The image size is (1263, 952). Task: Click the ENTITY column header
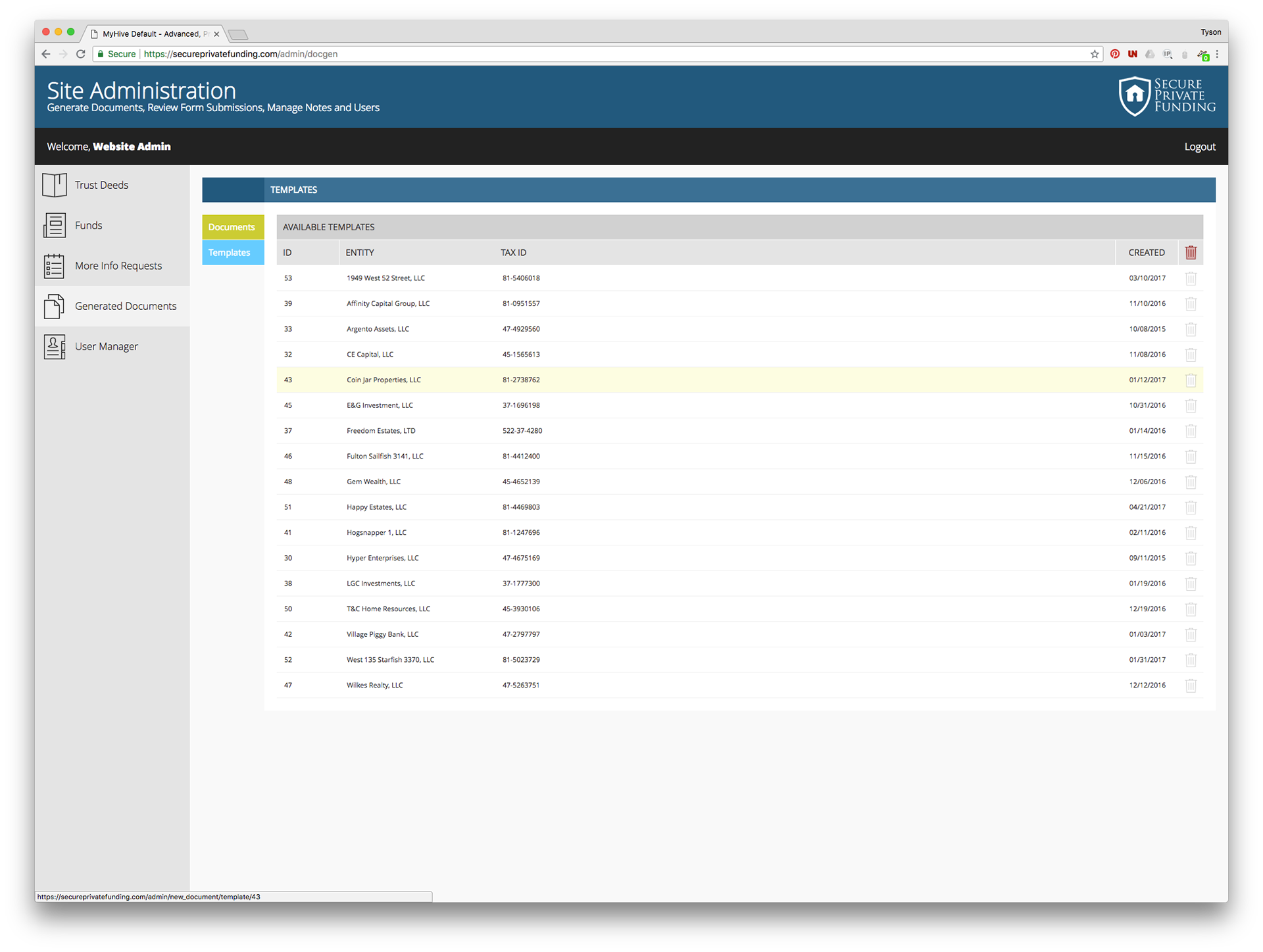point(360,253)
